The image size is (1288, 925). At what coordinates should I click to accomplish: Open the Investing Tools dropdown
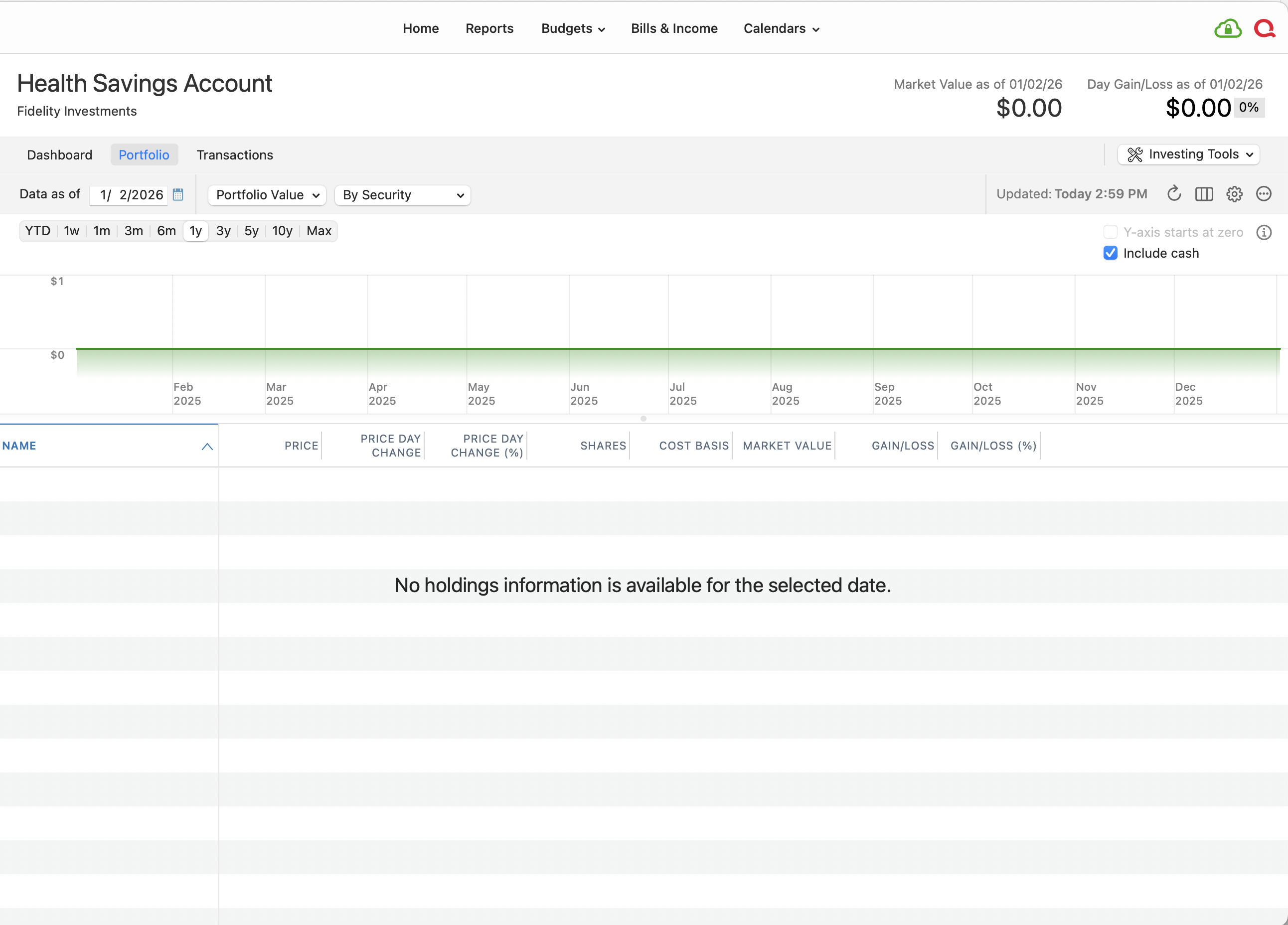coord(1189,154)
